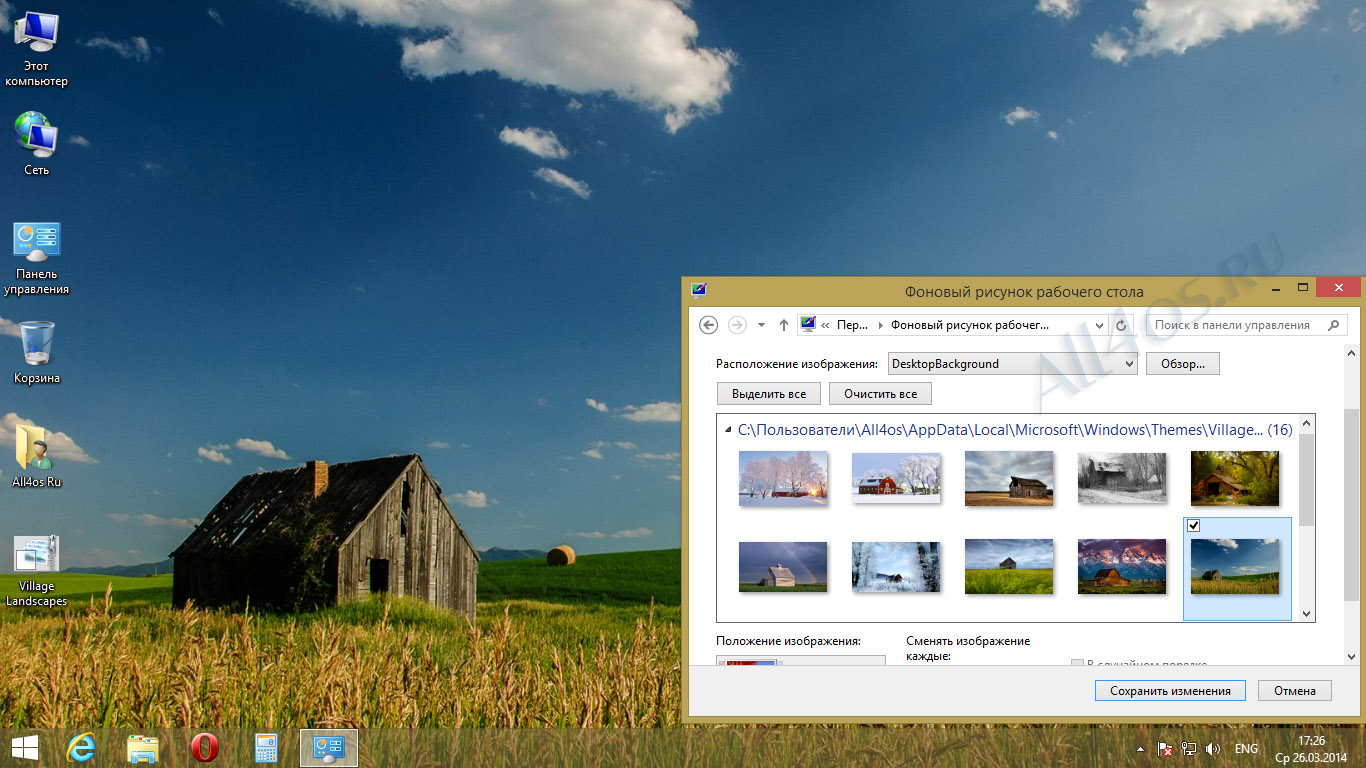This screenshot has height=768, width=1366.
Task: Open the Calculator taskbar icon
Action: tap(266, 747)
